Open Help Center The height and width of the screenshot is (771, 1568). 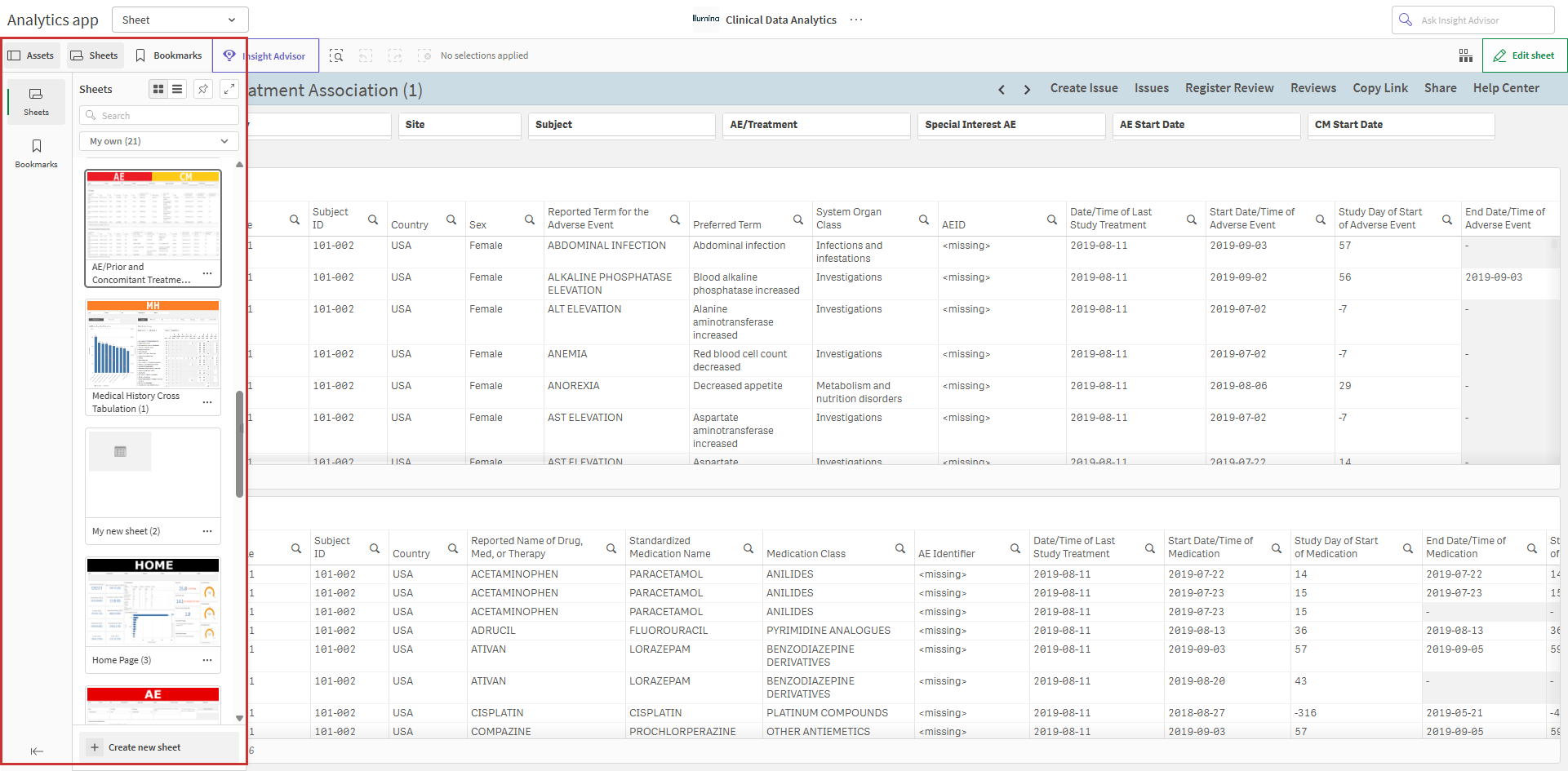1506,88
